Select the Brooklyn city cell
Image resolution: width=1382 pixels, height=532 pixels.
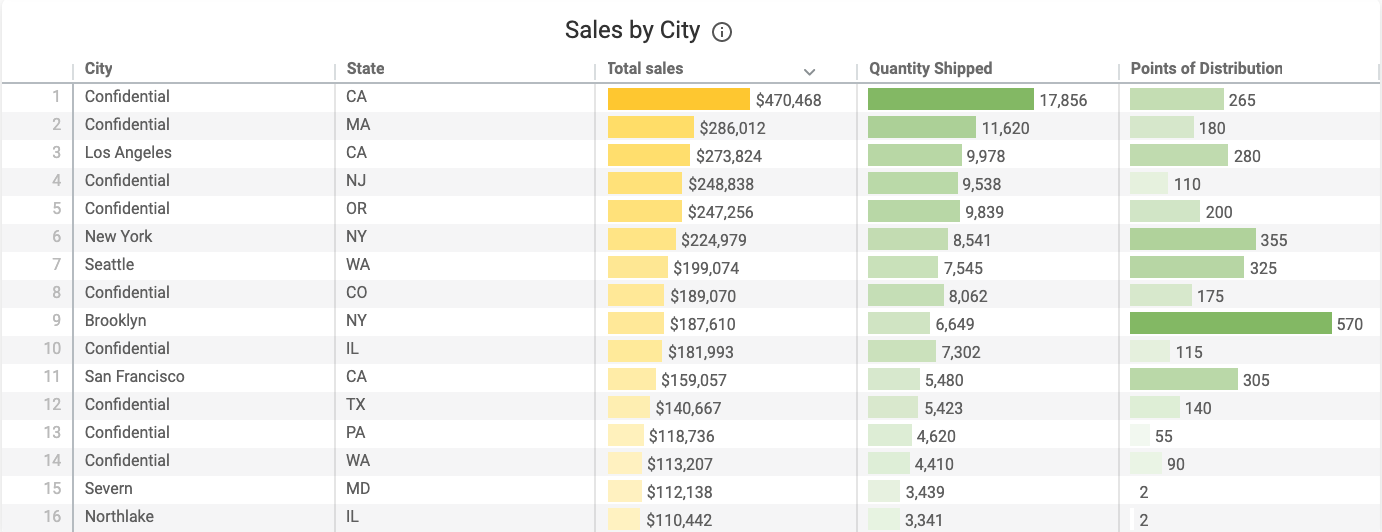click(115, 321)
